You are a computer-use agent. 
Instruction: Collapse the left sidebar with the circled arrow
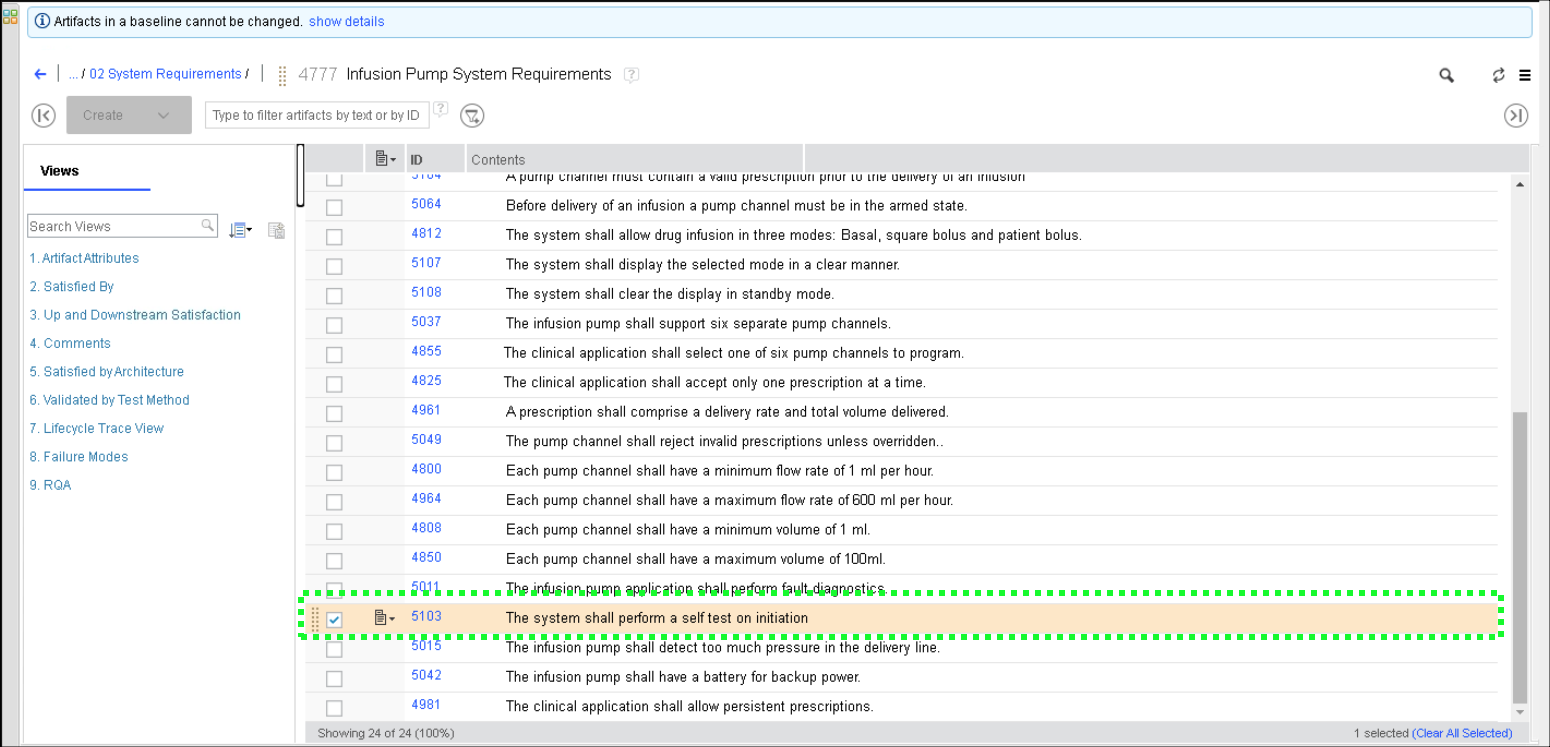click(x=44, y=116)
